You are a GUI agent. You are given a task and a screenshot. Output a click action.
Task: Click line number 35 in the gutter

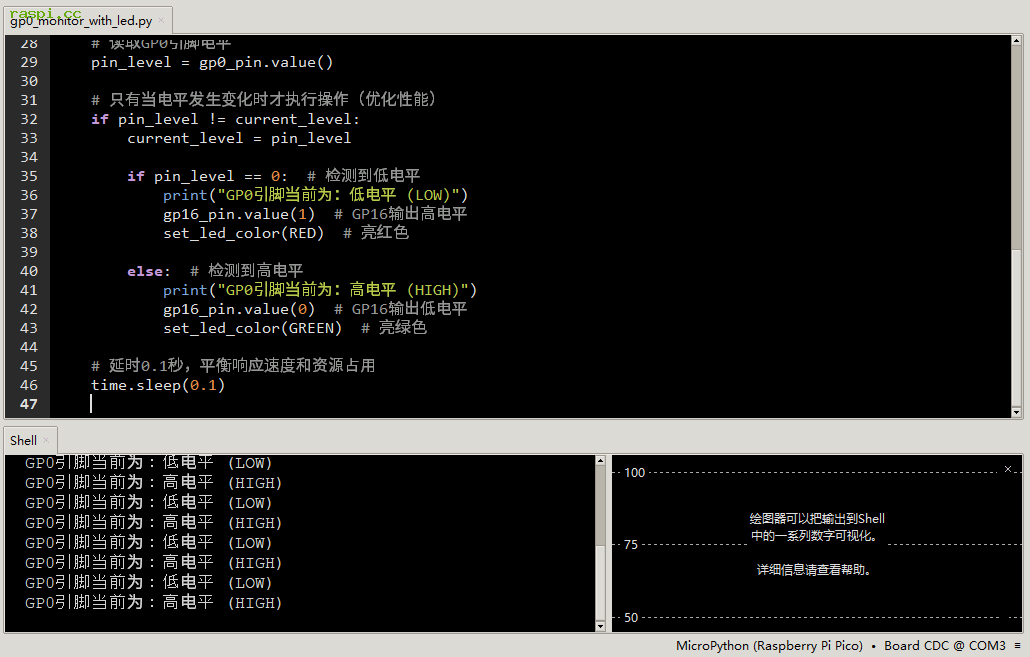pyautogui.click(x=28, y=176)
